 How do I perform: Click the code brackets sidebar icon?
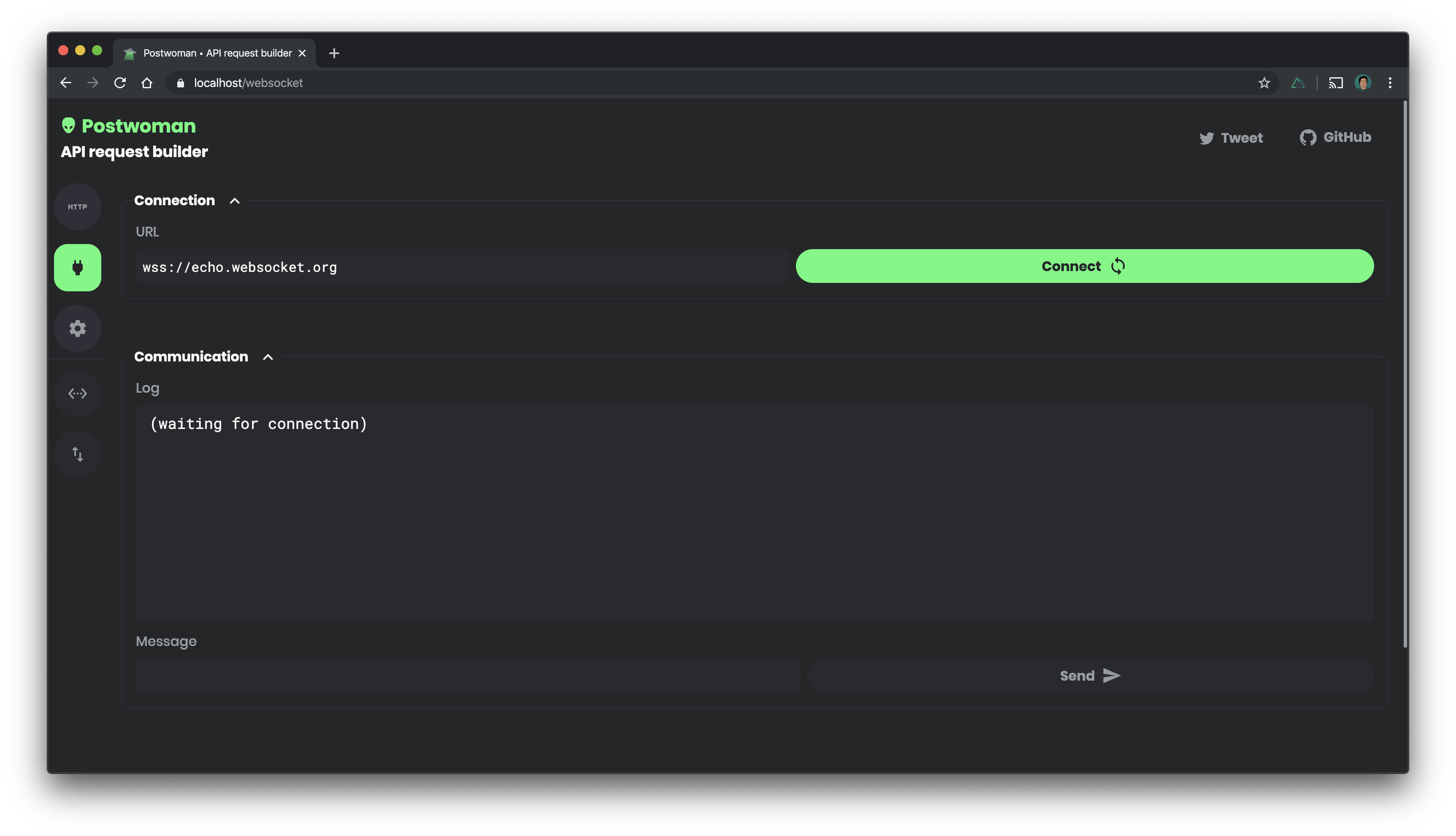pyautogui.click(x=78, y=394)
